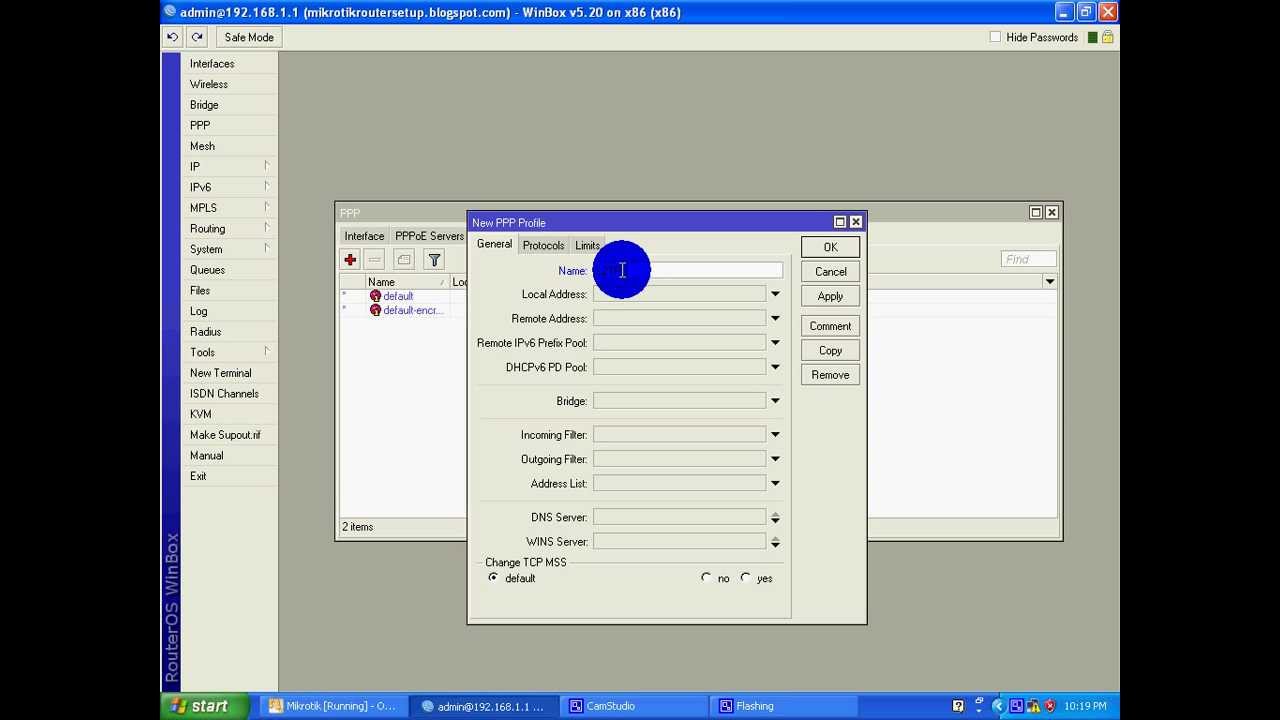
Task: Expand the Address List dropdown arrow
Action: [775, 484]
